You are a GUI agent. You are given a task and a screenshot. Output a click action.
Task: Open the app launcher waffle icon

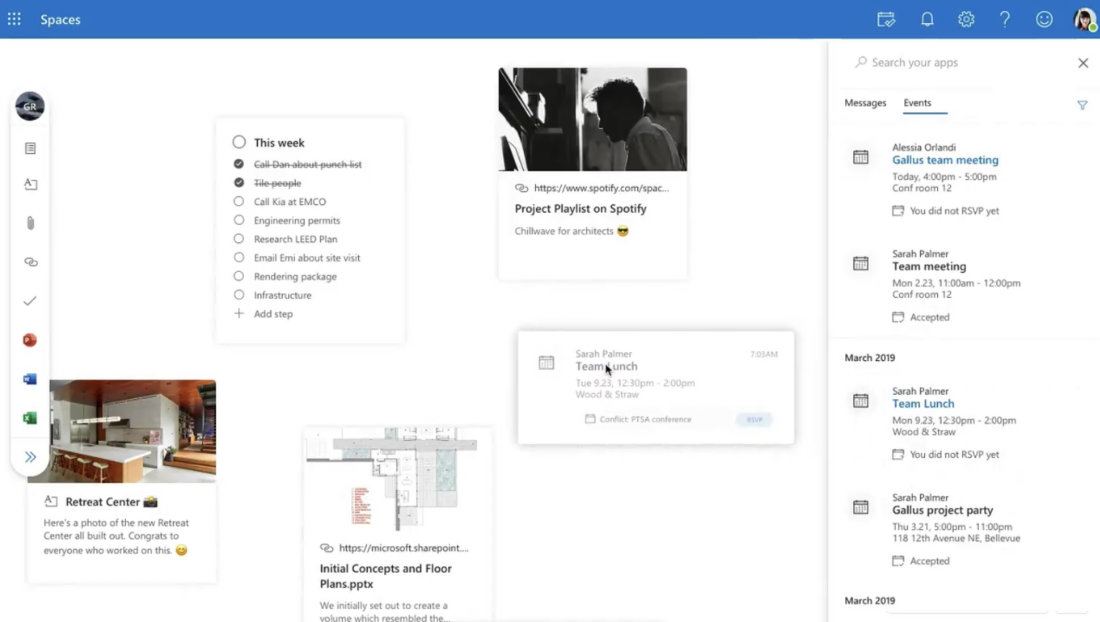coord(14,19)
